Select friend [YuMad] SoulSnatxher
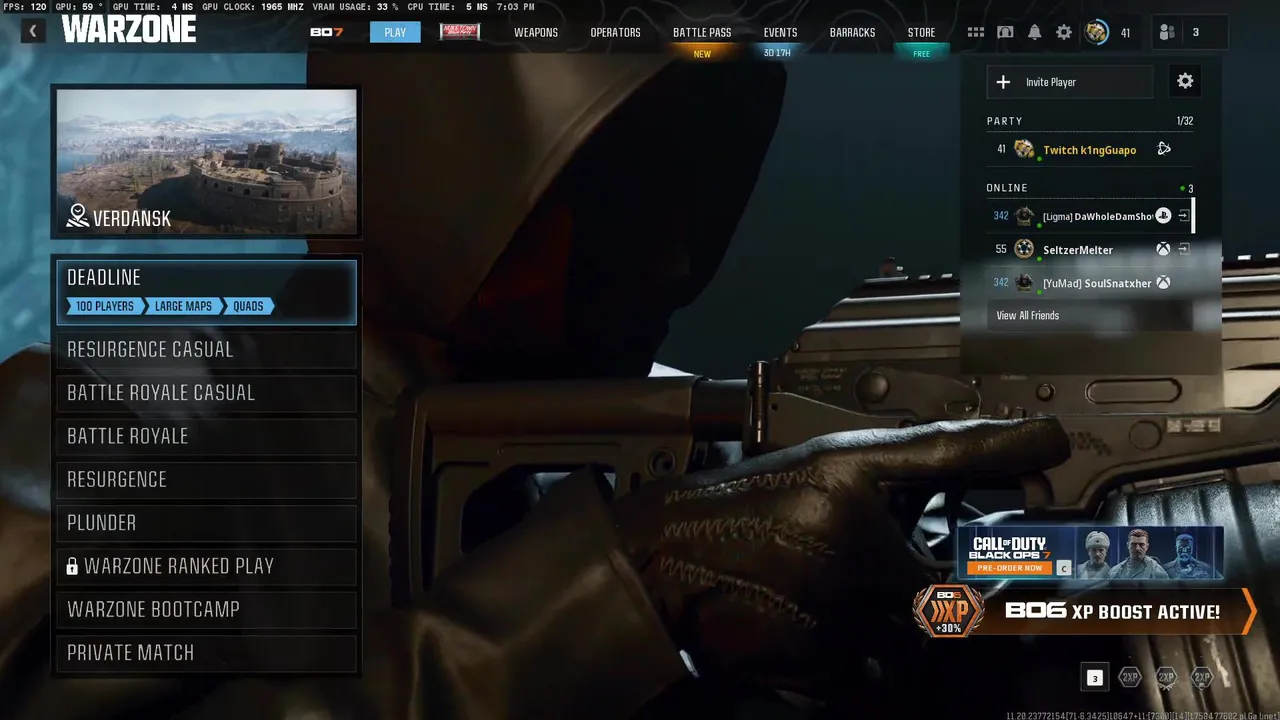Screen dimensions: 1280x720 1090,283
